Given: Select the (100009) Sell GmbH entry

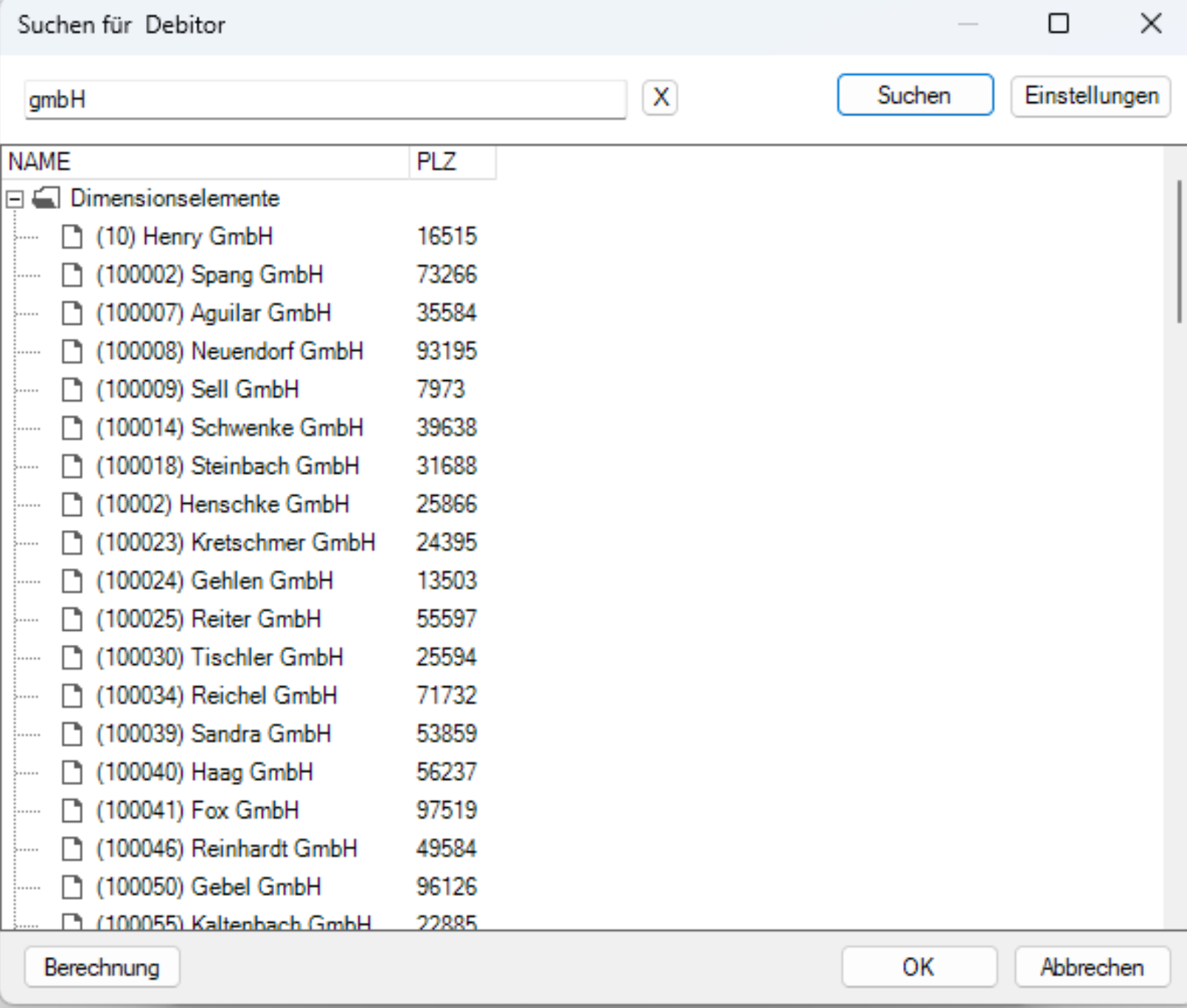Looking at the screenshot, I should coord(198,390).
